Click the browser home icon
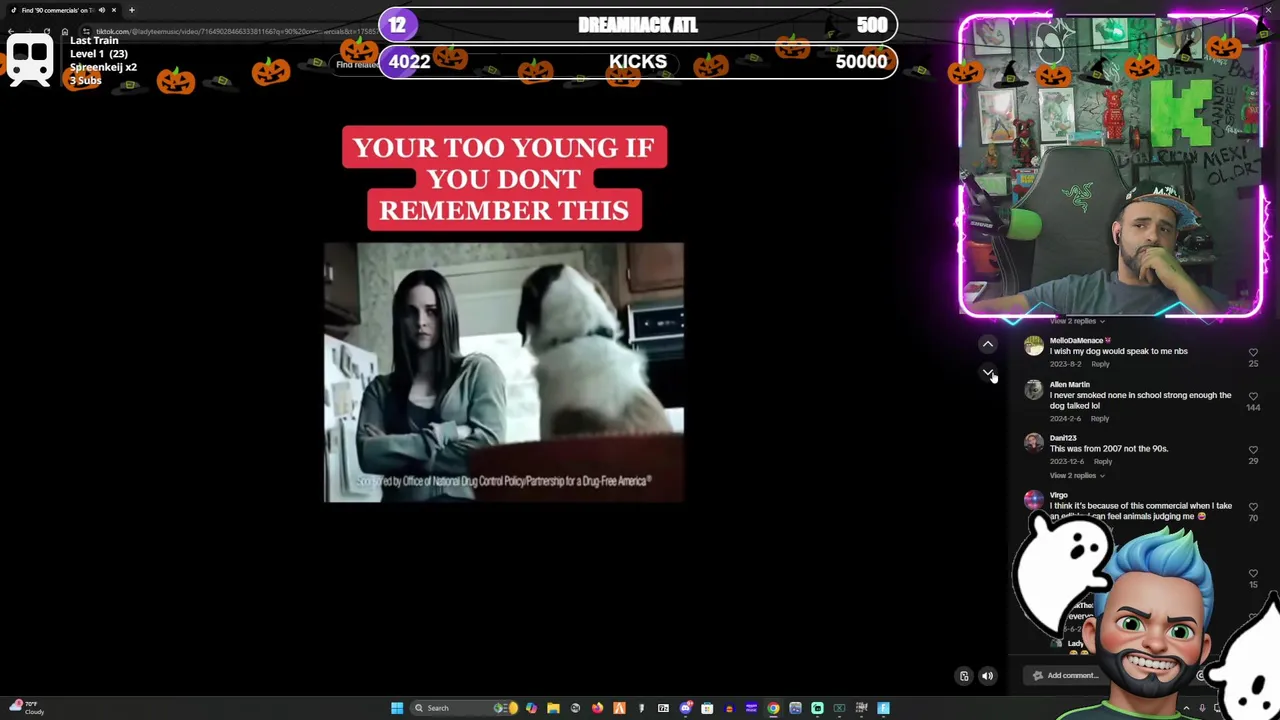Screen dimensions: 1280x720 (65, 31)
